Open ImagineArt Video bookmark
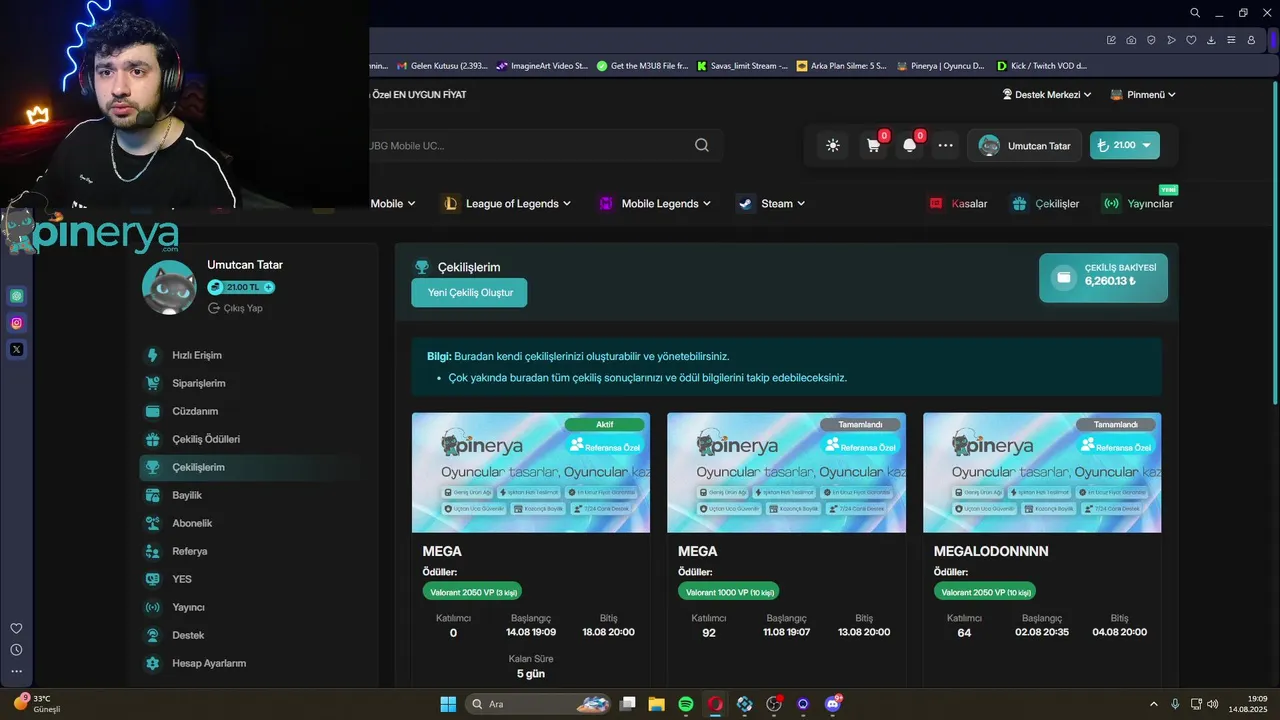The image size is (1280, 720). pyautogui.click(x=542, y=66)
